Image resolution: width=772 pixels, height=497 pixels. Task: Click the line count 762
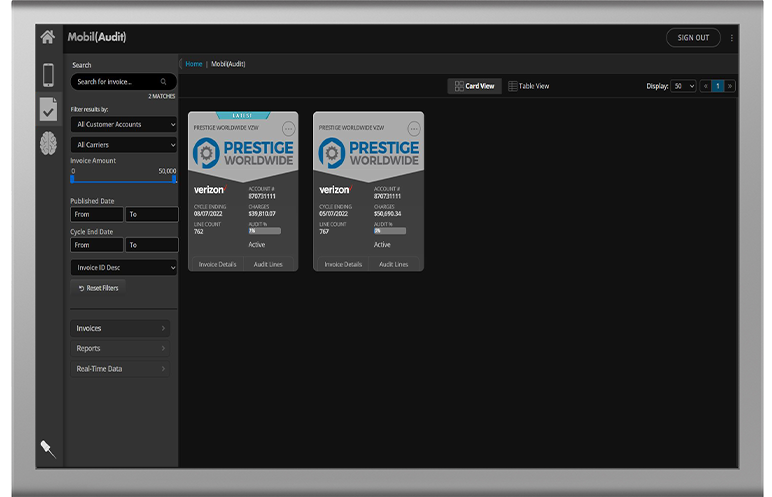click(x=198, y=232)
